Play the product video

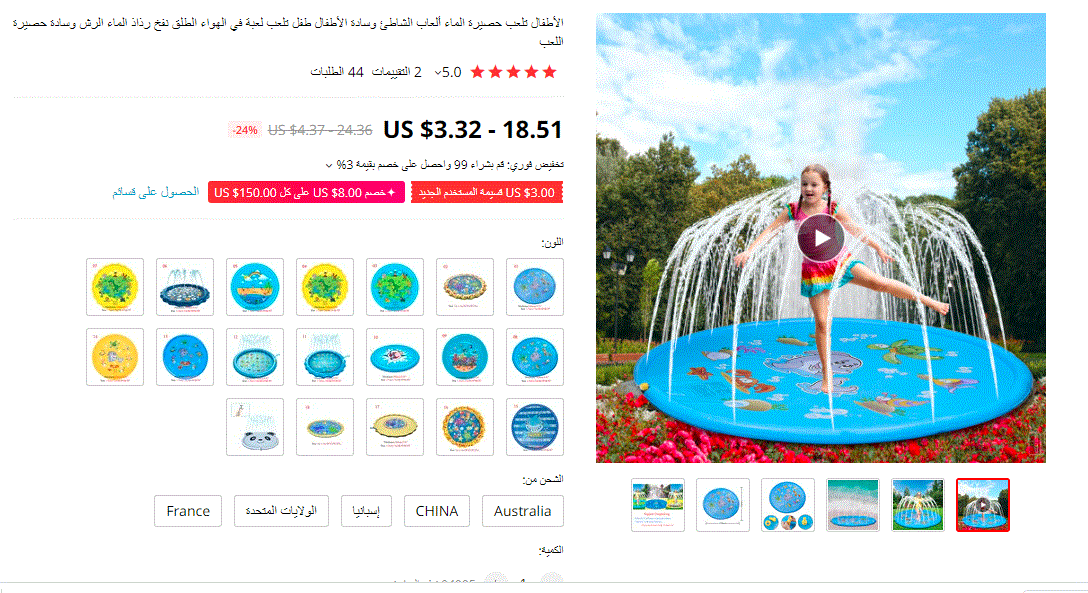tap(821, 238)
